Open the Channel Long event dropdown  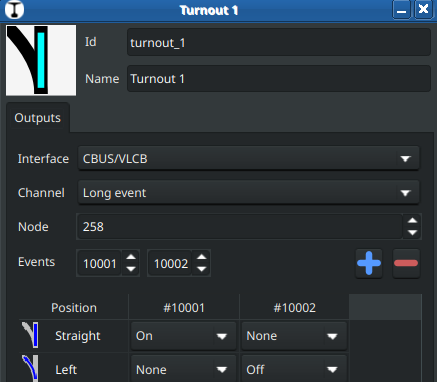[248, 193]
